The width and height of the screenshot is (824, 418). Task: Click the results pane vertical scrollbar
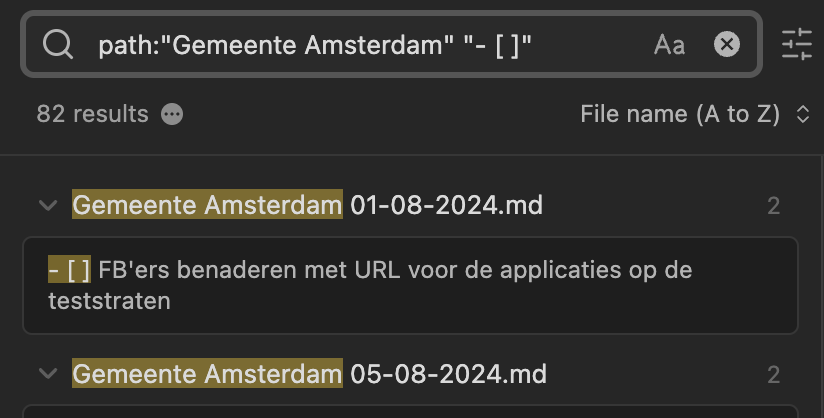coord(821,287)
